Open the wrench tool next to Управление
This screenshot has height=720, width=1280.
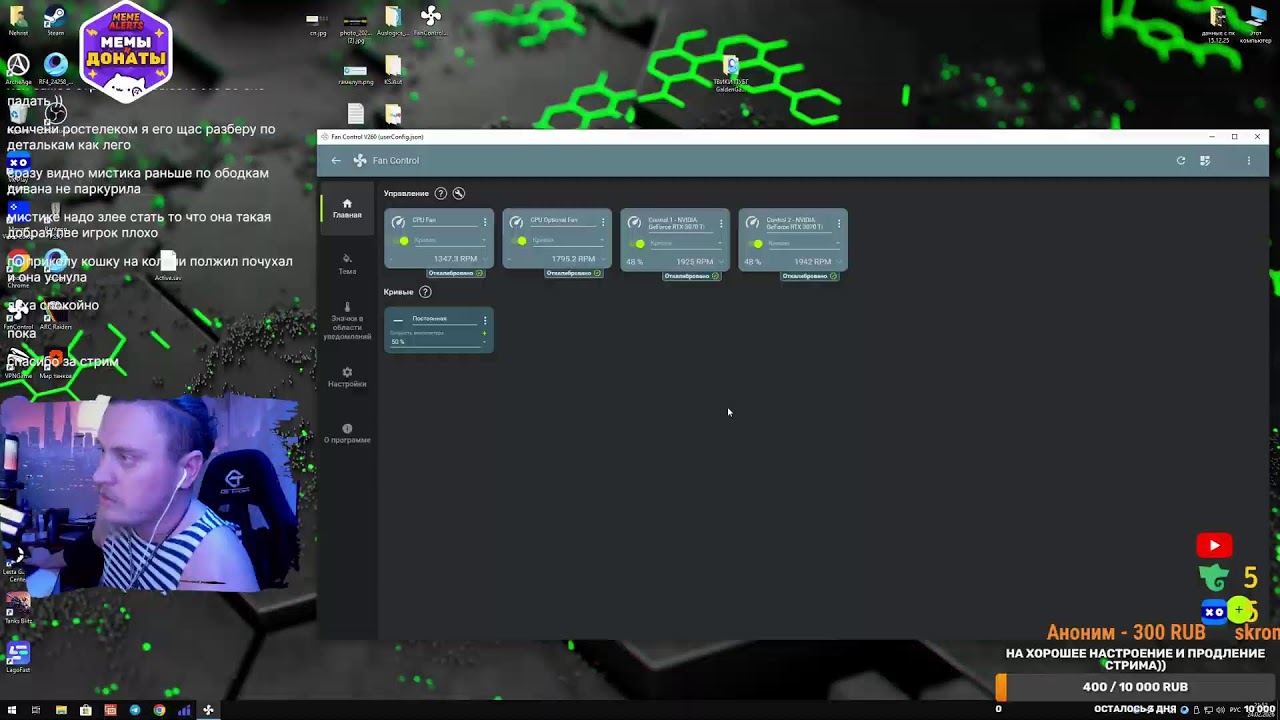[x=459, y=193]
